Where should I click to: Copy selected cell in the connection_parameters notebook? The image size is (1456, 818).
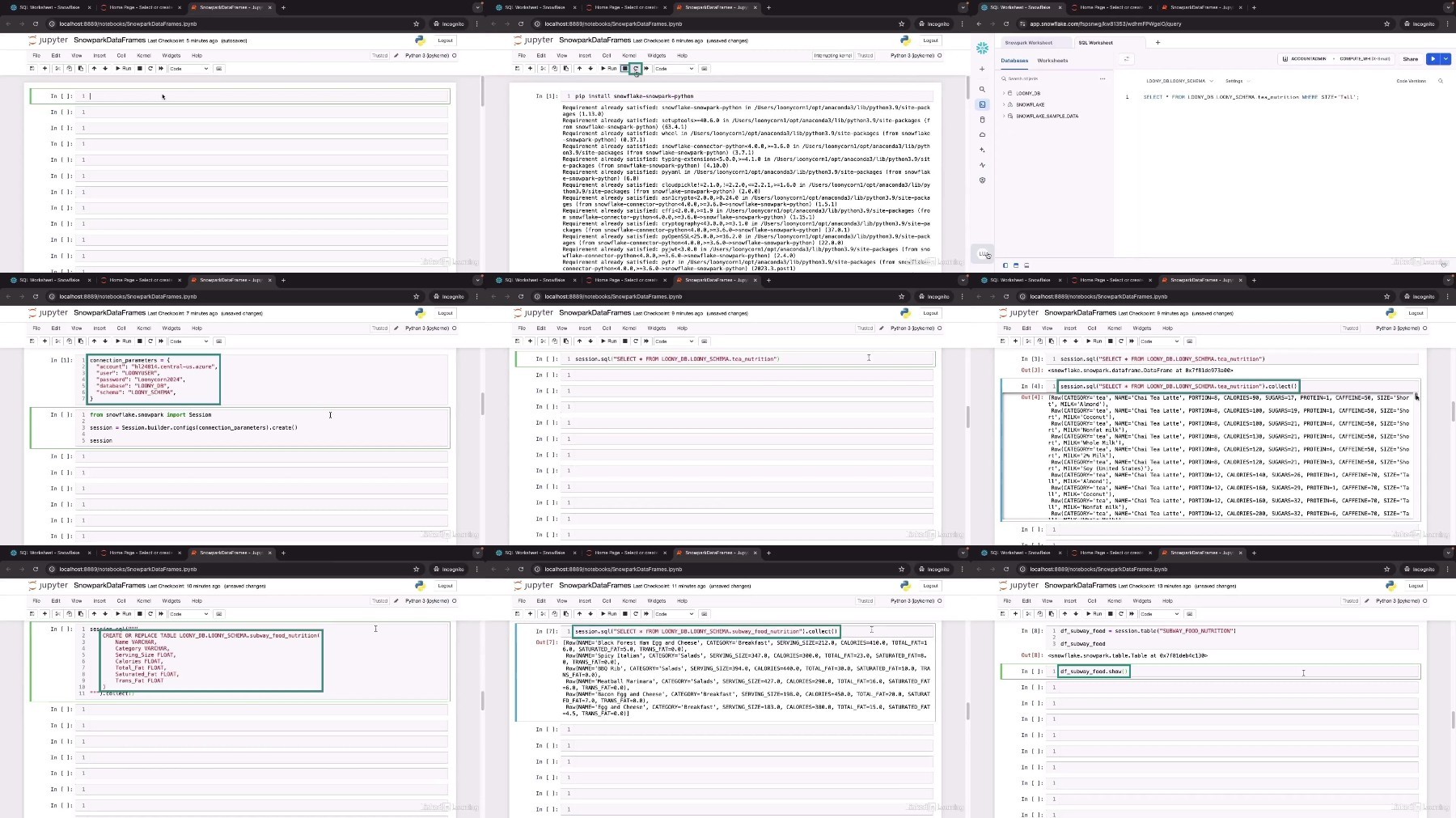coord(69,341)
